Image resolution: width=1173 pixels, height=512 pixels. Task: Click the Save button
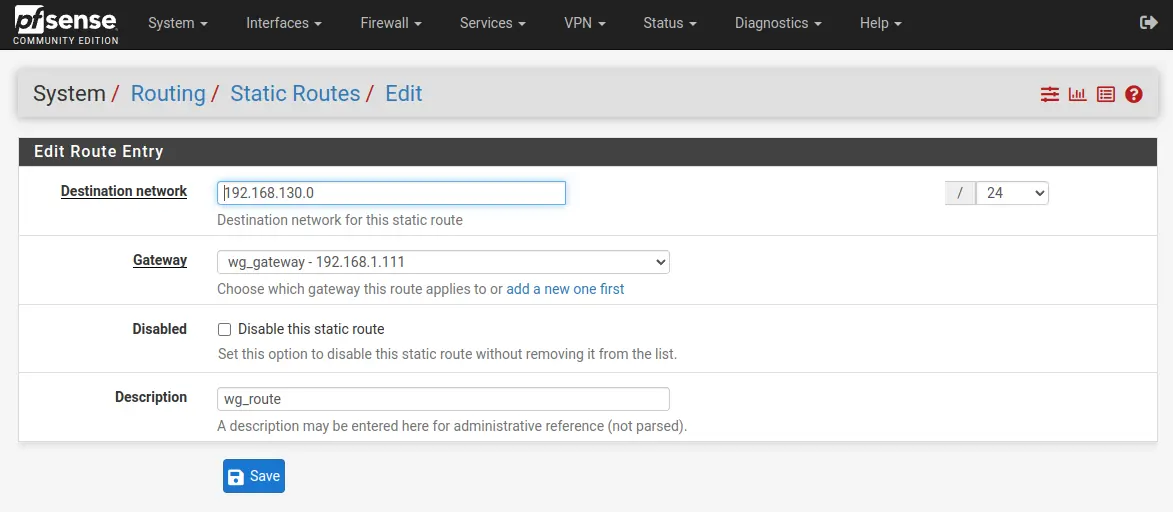tap(254, 476)
